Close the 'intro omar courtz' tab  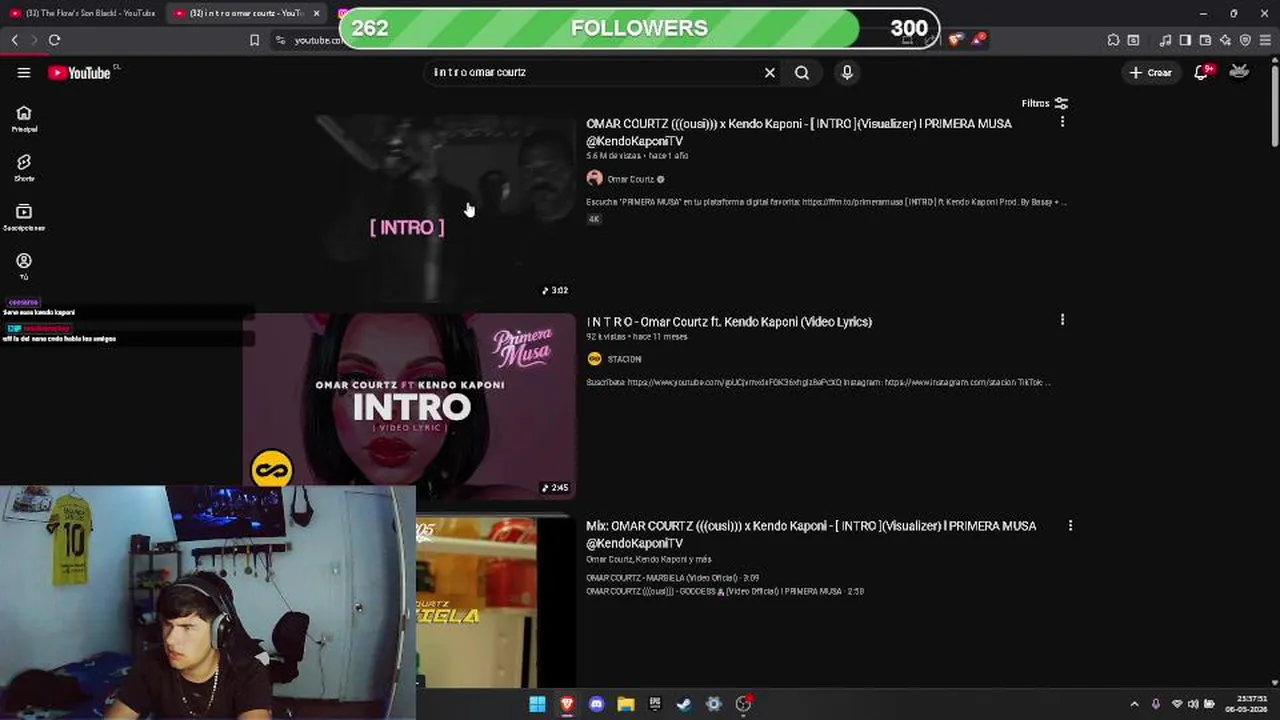point(316,13)
